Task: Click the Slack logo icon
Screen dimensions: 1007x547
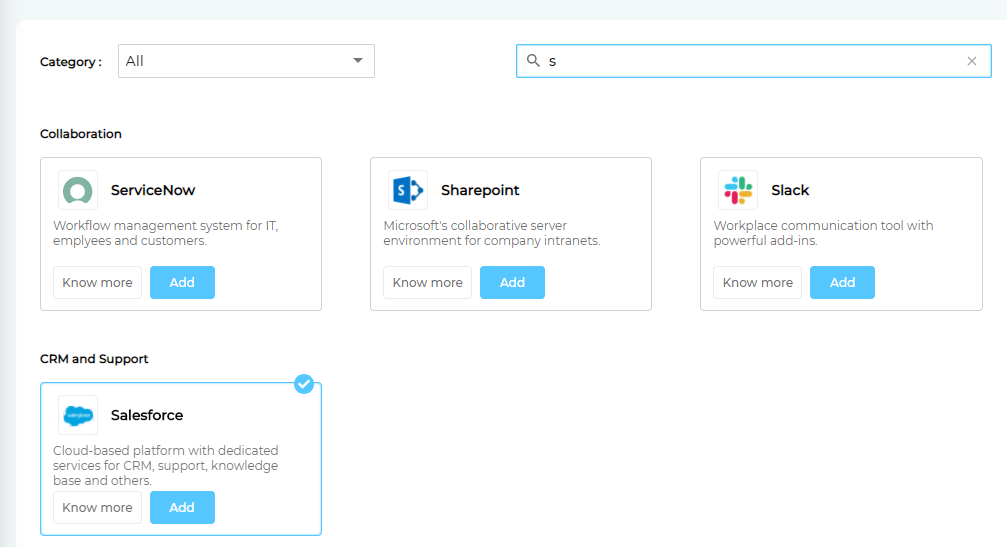Action: coord(738,190)
